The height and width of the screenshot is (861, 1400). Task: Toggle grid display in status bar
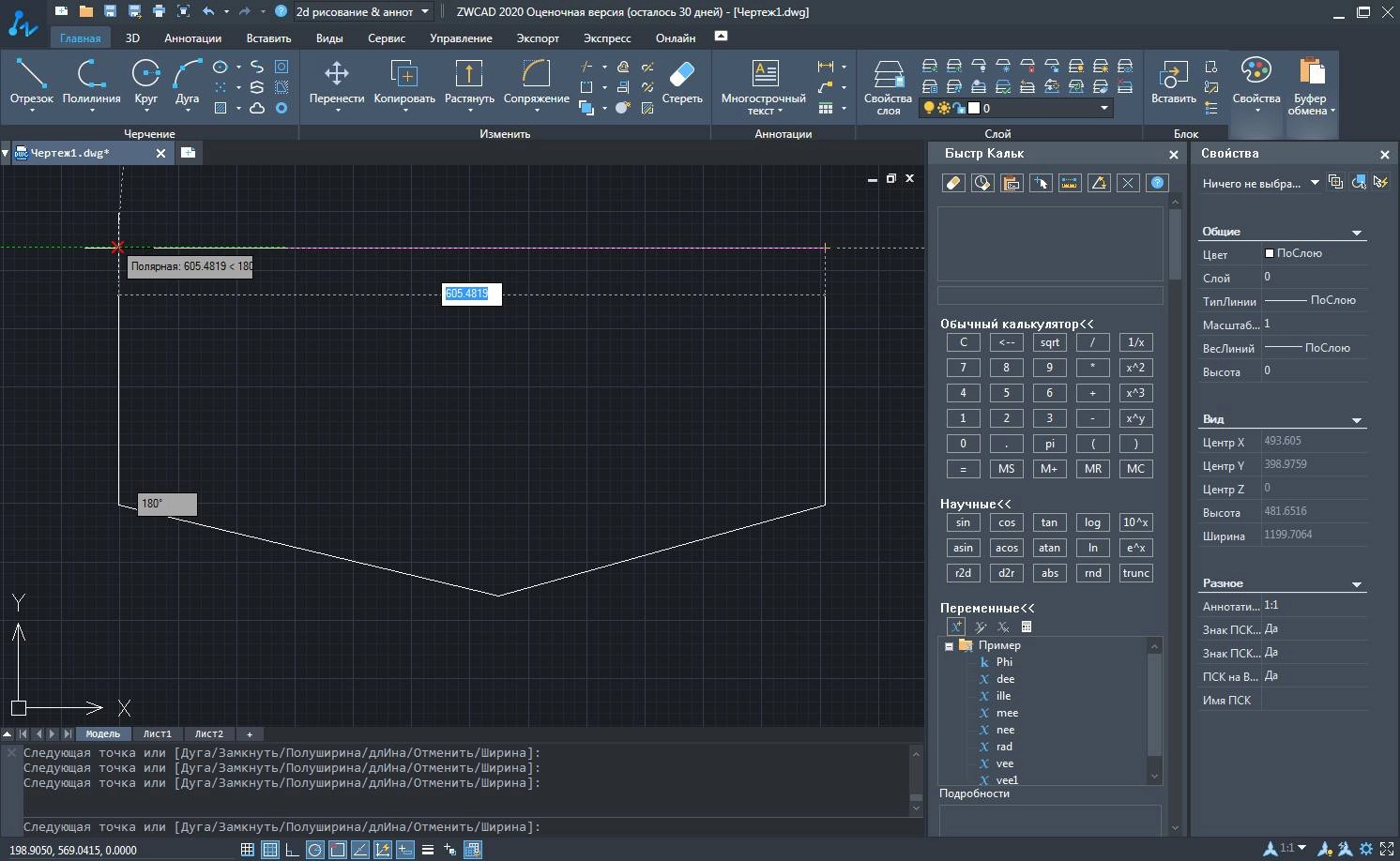point(270,850)
